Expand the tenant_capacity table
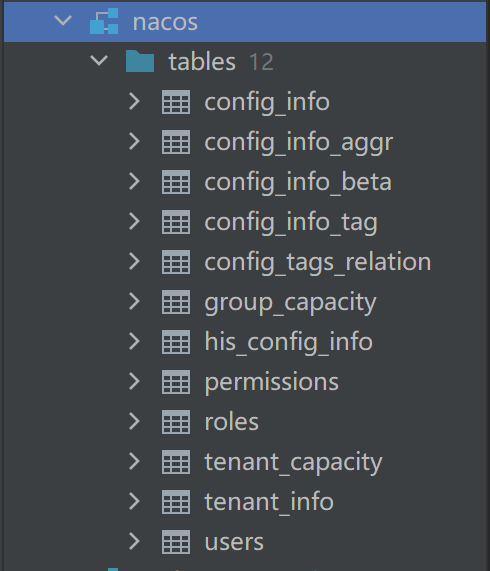Viewport: 490px width, 571px height. (135, 461)
